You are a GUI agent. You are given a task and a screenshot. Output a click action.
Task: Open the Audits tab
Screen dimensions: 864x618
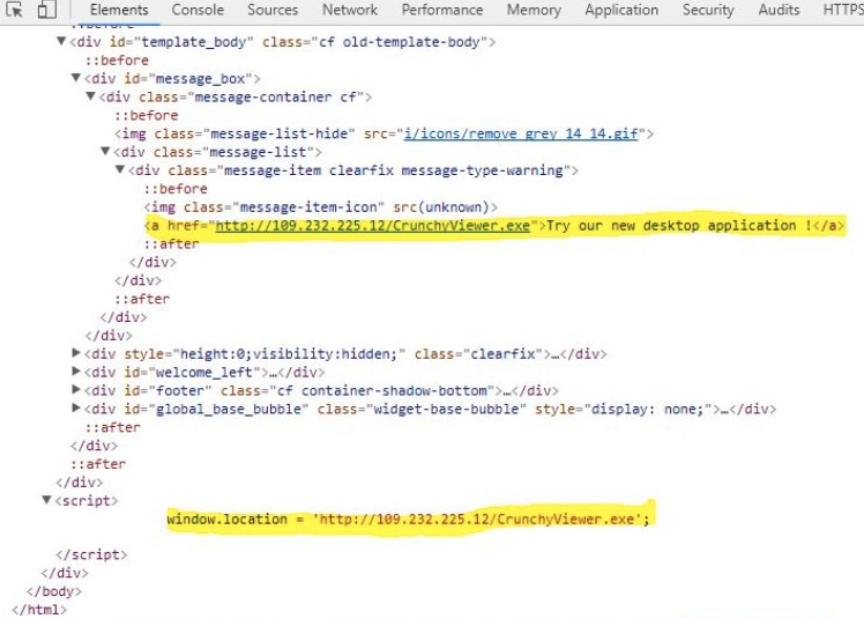click(x=779, y=10)
